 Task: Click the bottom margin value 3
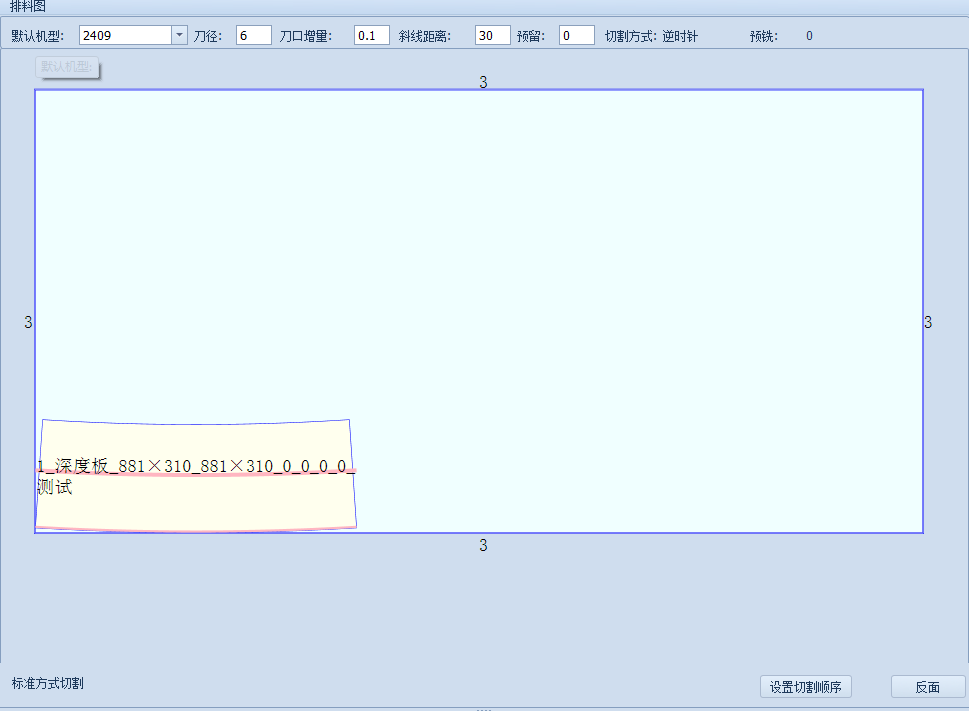click(483, 545)
